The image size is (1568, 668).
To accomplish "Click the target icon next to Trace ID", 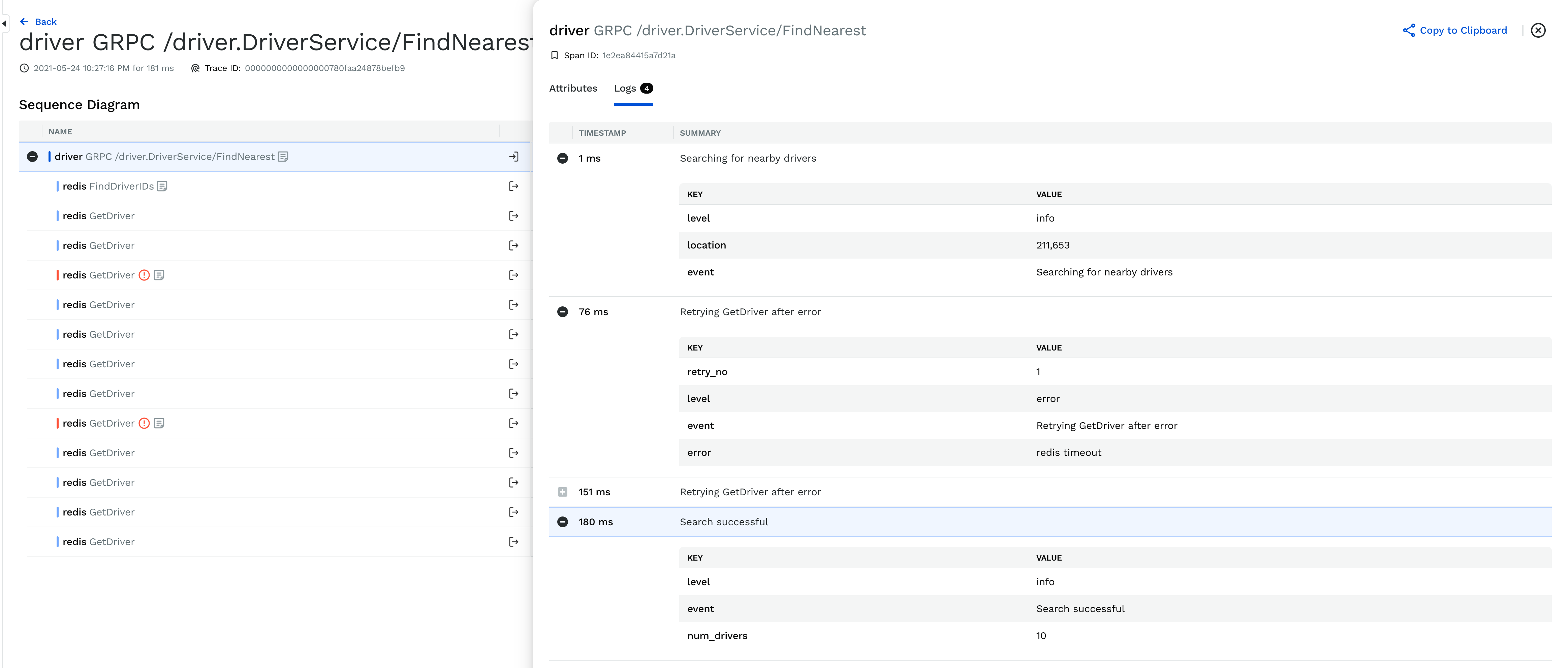I will click(x=195, y=68).
